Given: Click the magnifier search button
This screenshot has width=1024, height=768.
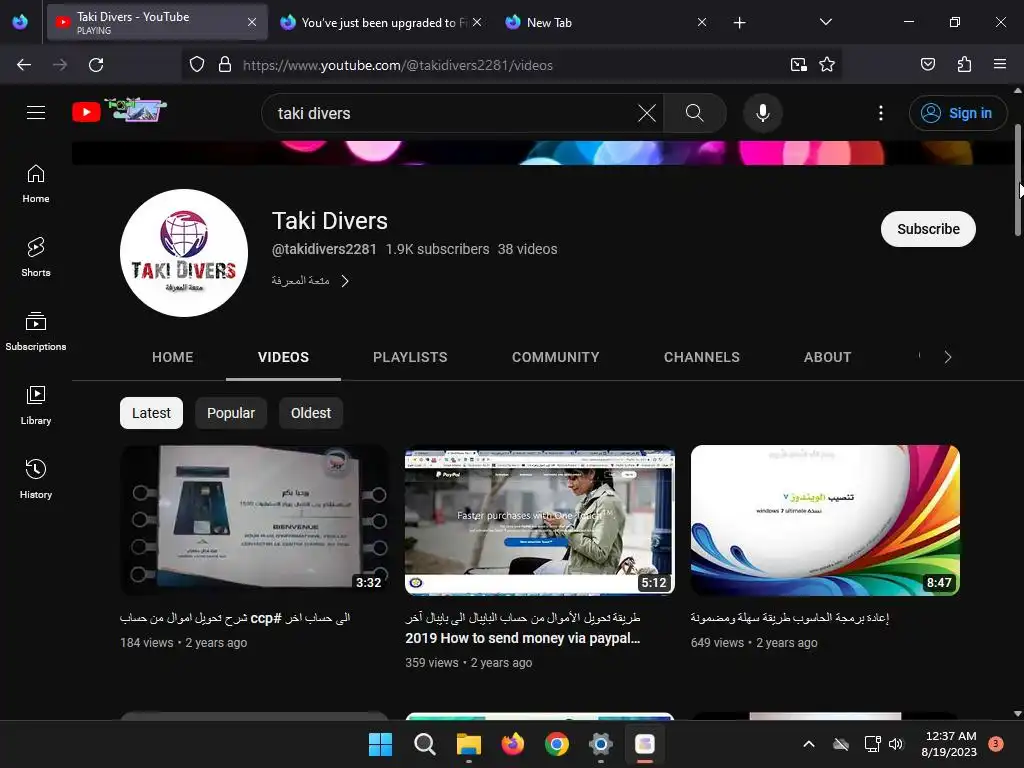Looking at the screenshot, I should (694, 113).
